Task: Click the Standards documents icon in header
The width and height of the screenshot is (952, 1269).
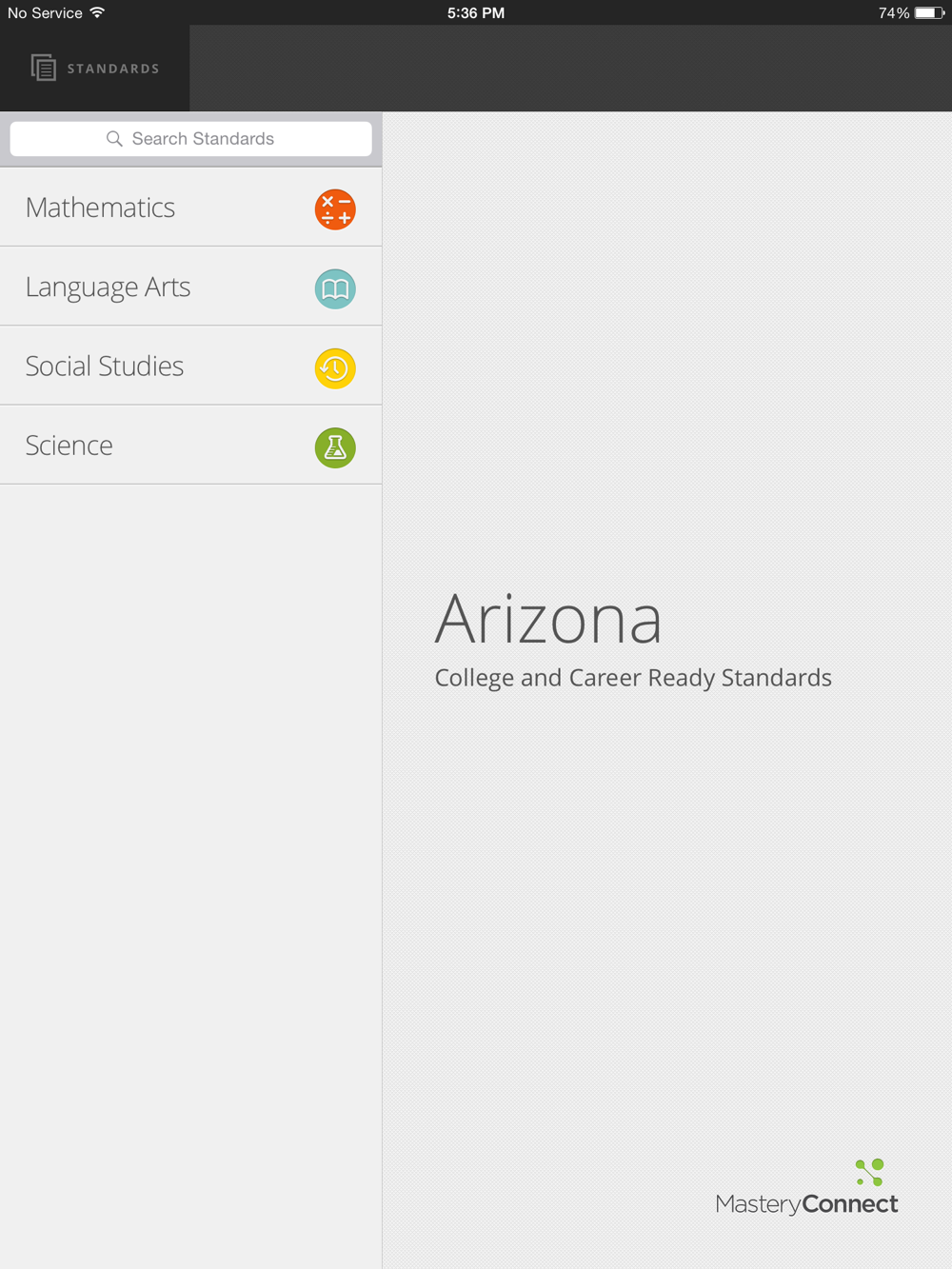Action: (43, 68)
